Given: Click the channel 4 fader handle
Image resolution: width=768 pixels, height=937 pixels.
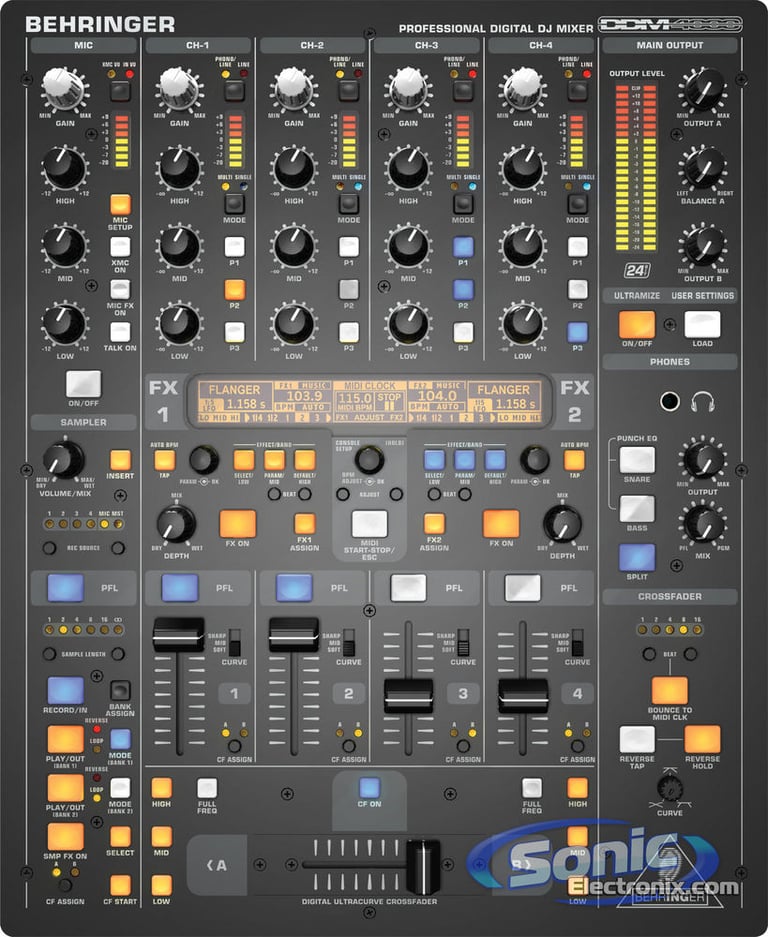Looking at the screenshot, I should [x=523, y=696].
